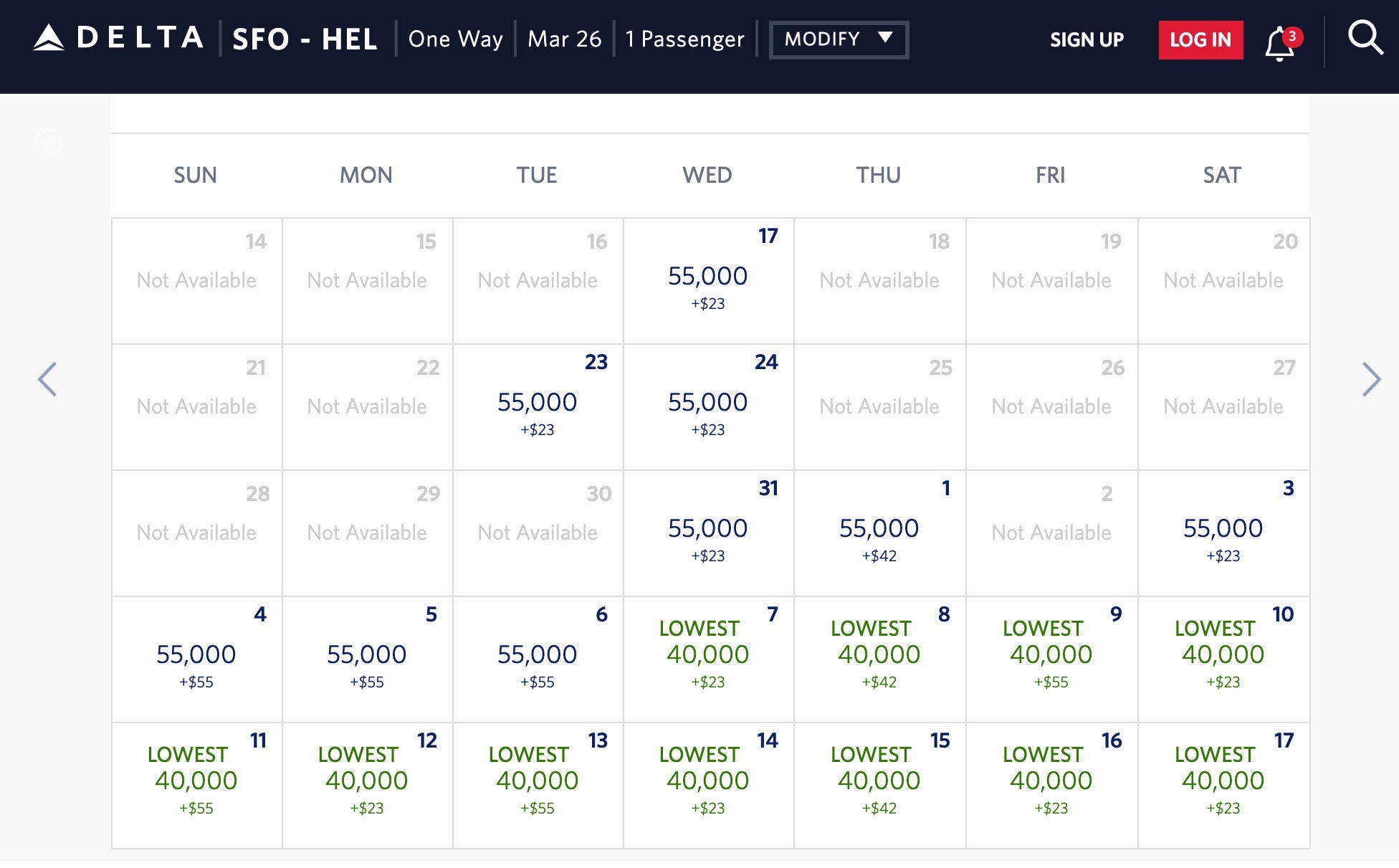Open search using the magnifying glass icon
The height and width of the screenshot is (868, 1399).
click(x=1366, y=39)
